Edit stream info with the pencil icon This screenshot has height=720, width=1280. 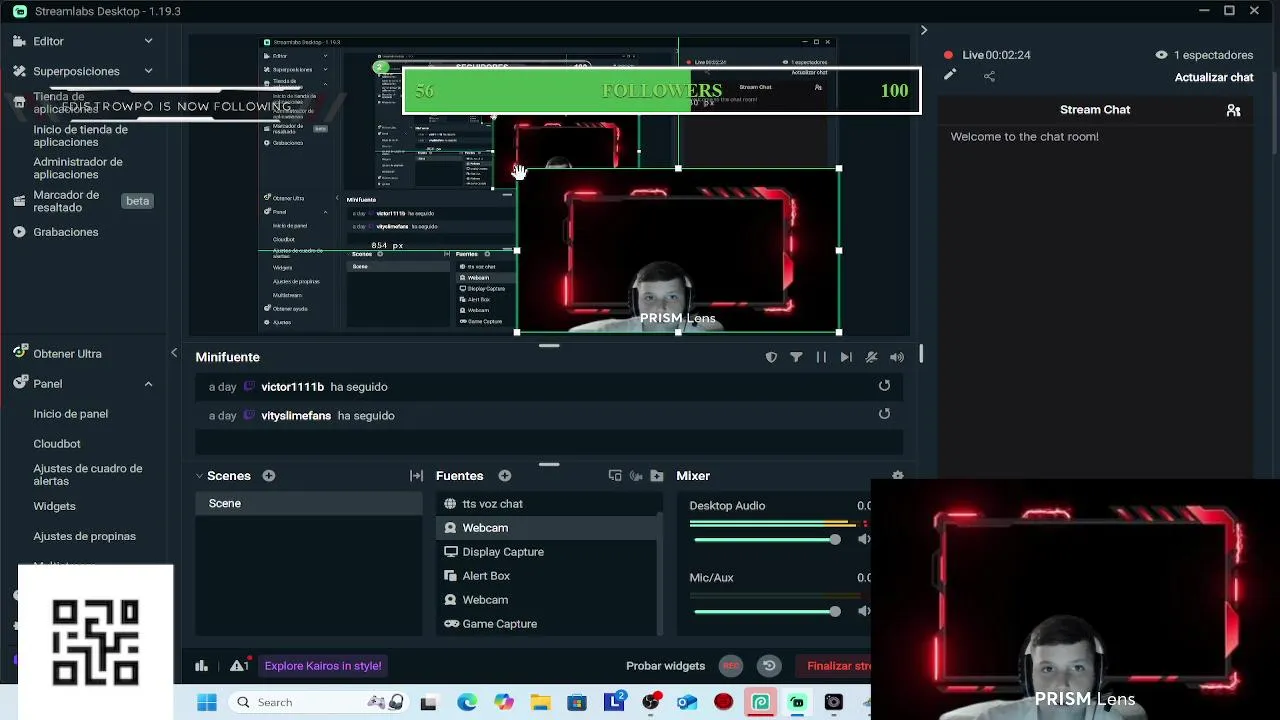[950, 75]
